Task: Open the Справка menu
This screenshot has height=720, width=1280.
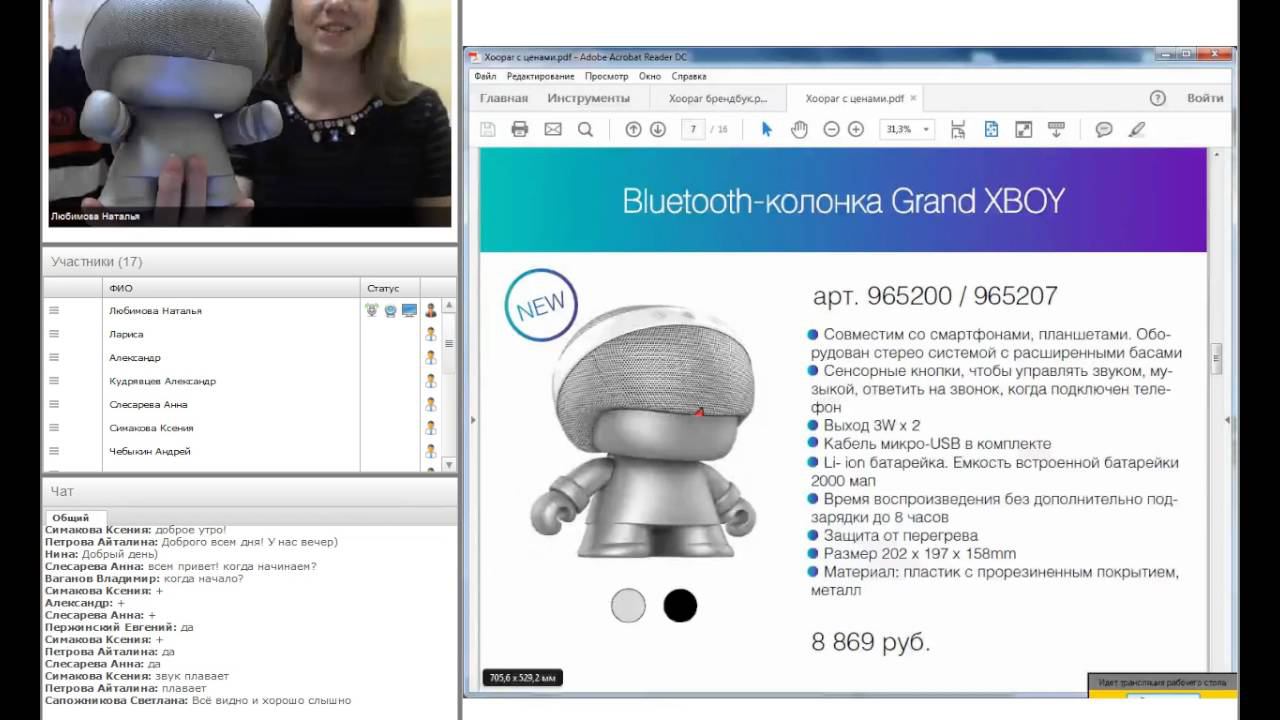Action: 689,76
